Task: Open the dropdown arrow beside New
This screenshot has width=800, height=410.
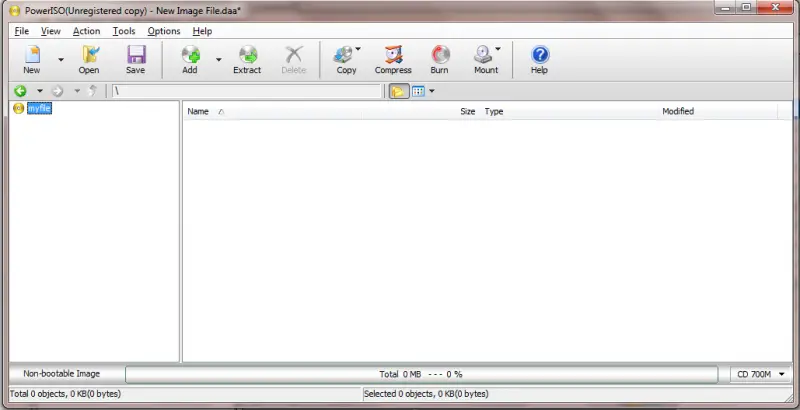Action: point(61,60)
